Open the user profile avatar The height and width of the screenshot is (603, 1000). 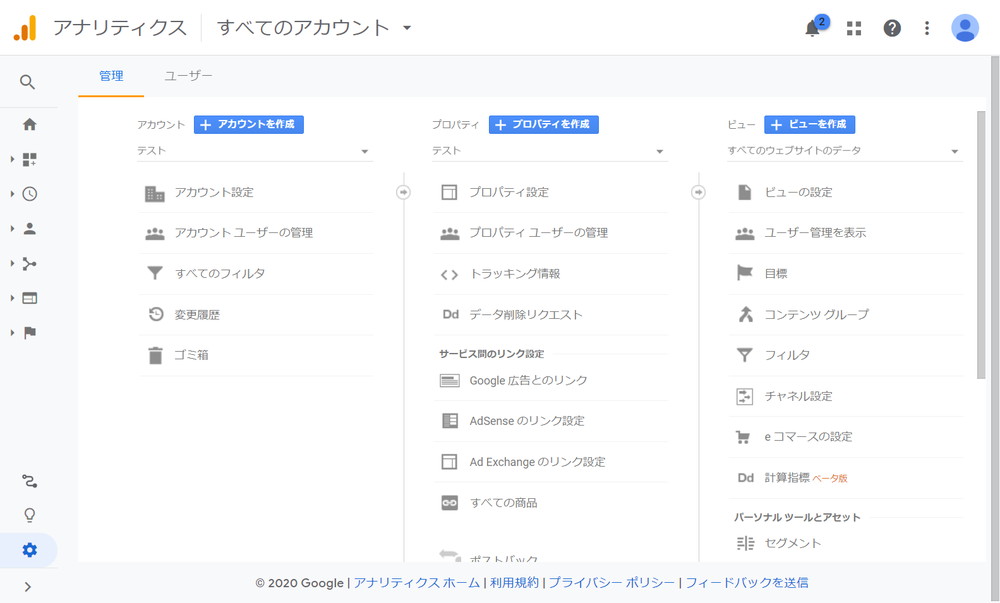[965, 28]
